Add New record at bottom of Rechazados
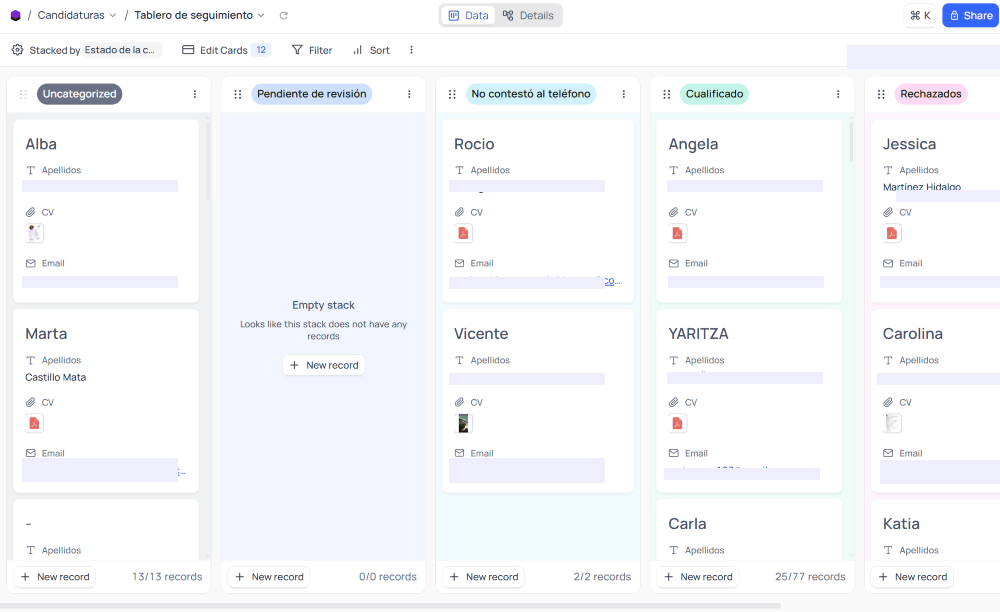Screen dimensions: 1000x612 click(x=912, y=577)
